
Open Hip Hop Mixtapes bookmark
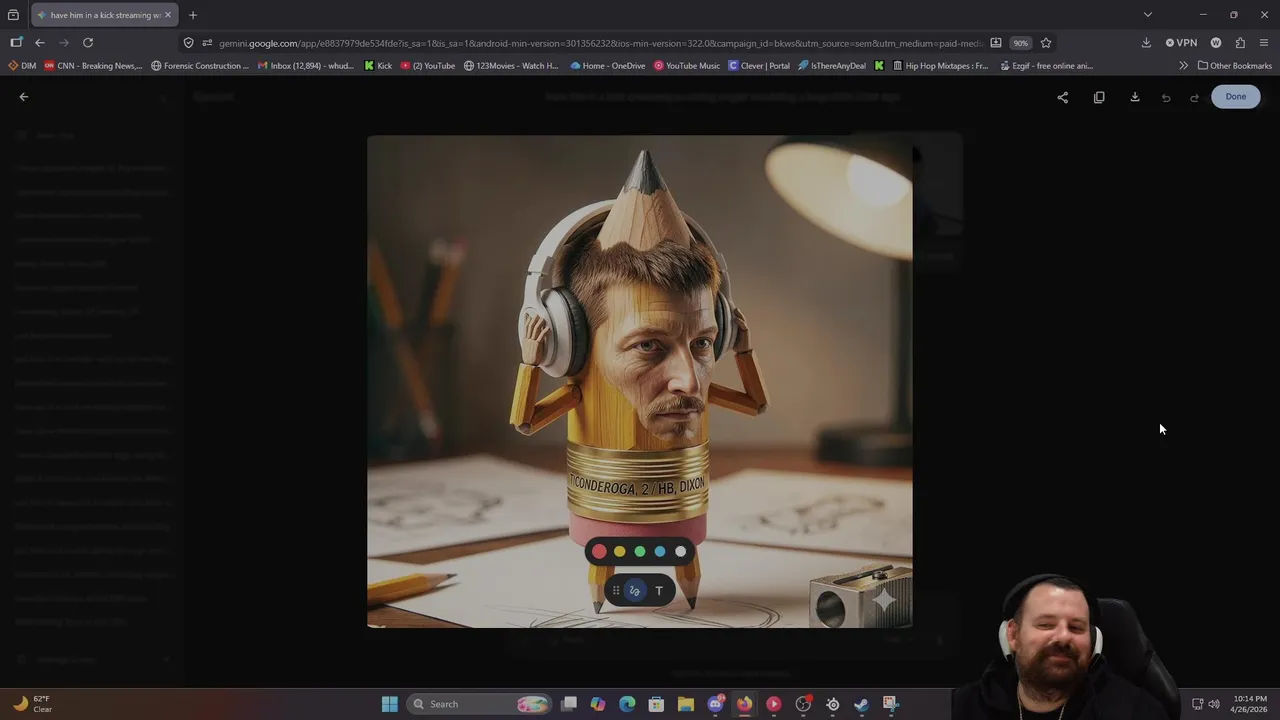click(940, 66)
